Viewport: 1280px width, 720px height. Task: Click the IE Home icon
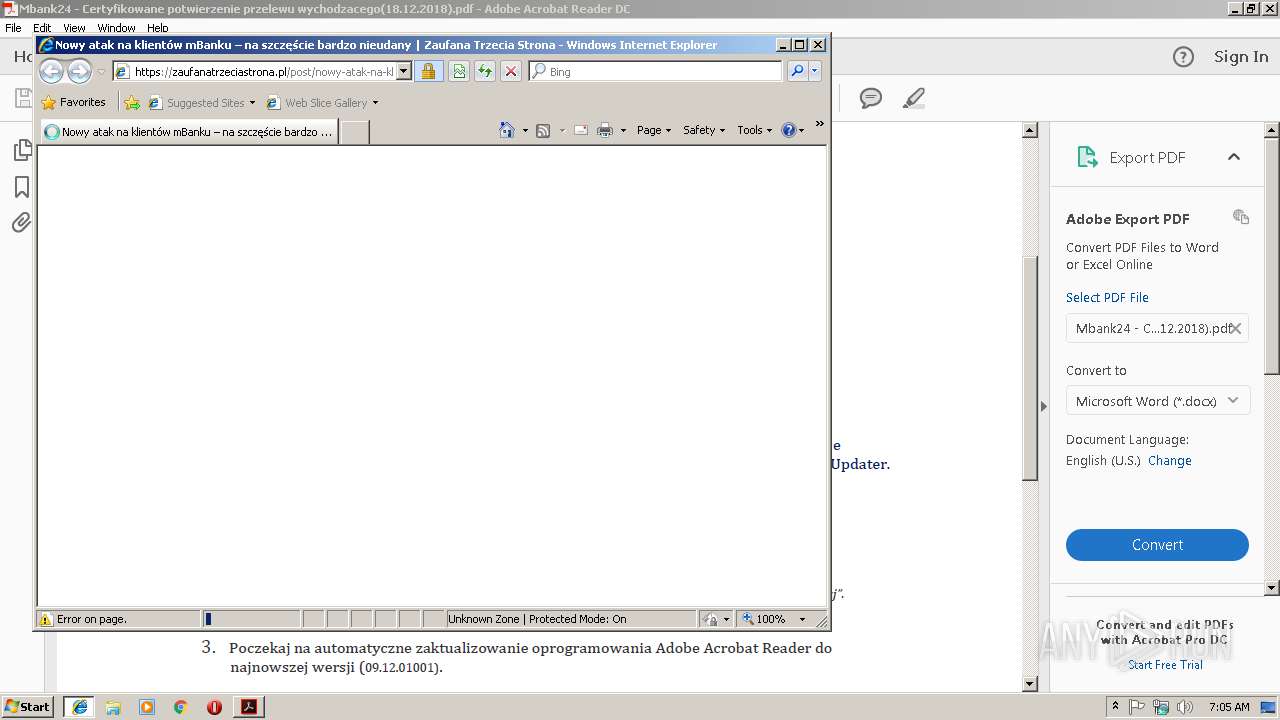(x=507, y=130)
